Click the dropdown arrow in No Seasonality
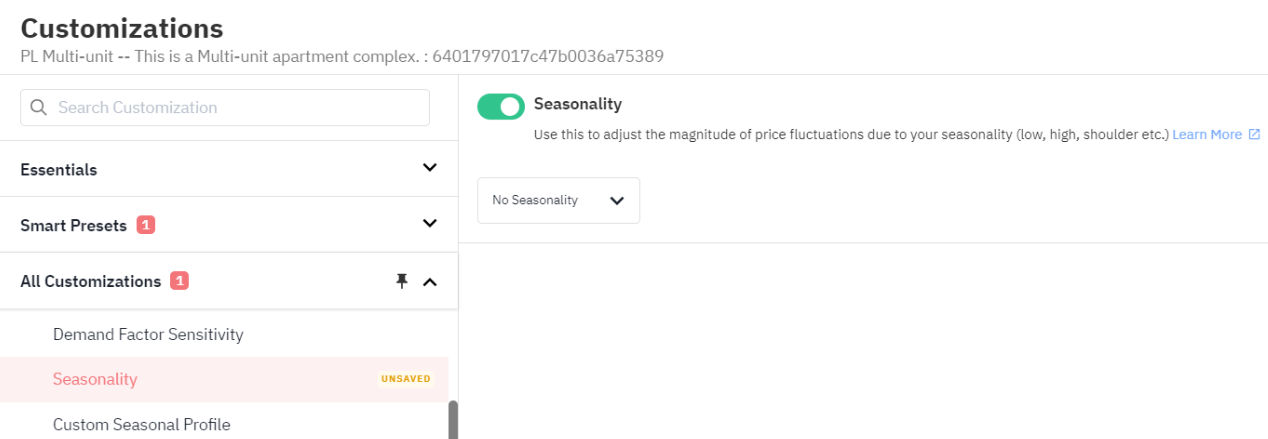 tap(617, 201)
